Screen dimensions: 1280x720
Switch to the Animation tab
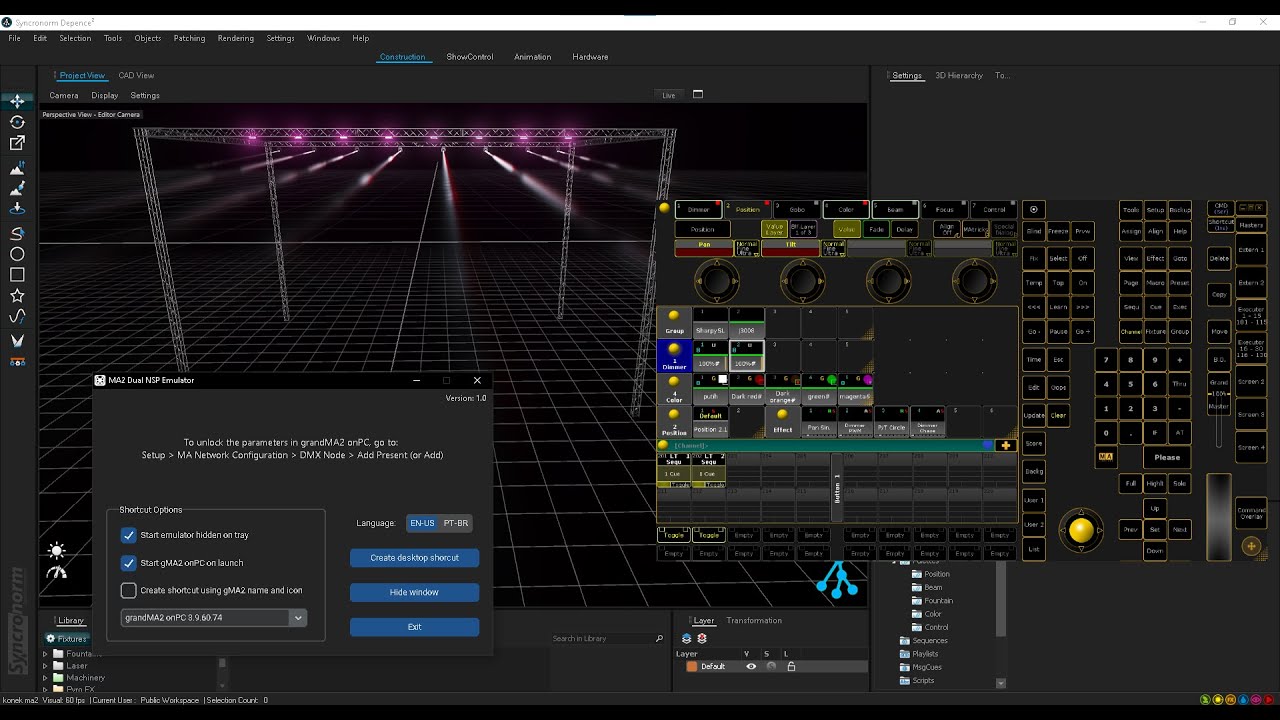pyautogui.click(x=533, y=57)
